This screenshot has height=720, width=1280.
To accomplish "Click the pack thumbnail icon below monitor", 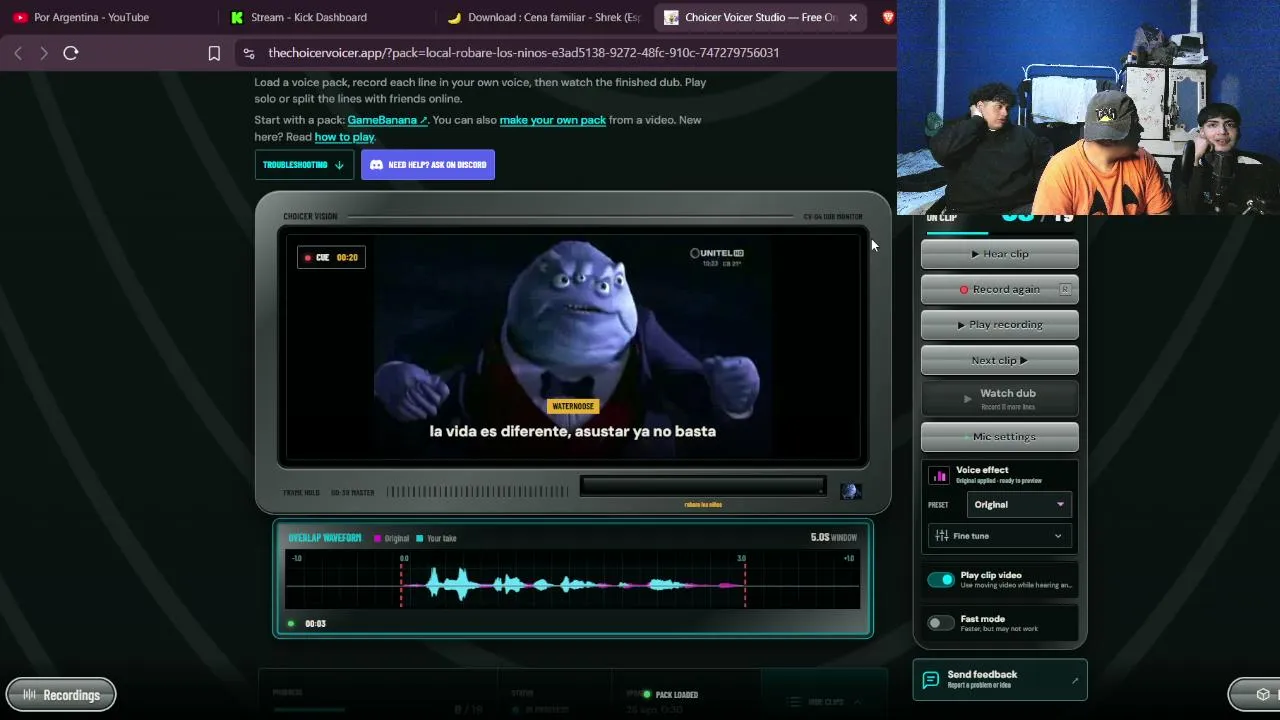I will pyautogui.click(x=851, y=491).
